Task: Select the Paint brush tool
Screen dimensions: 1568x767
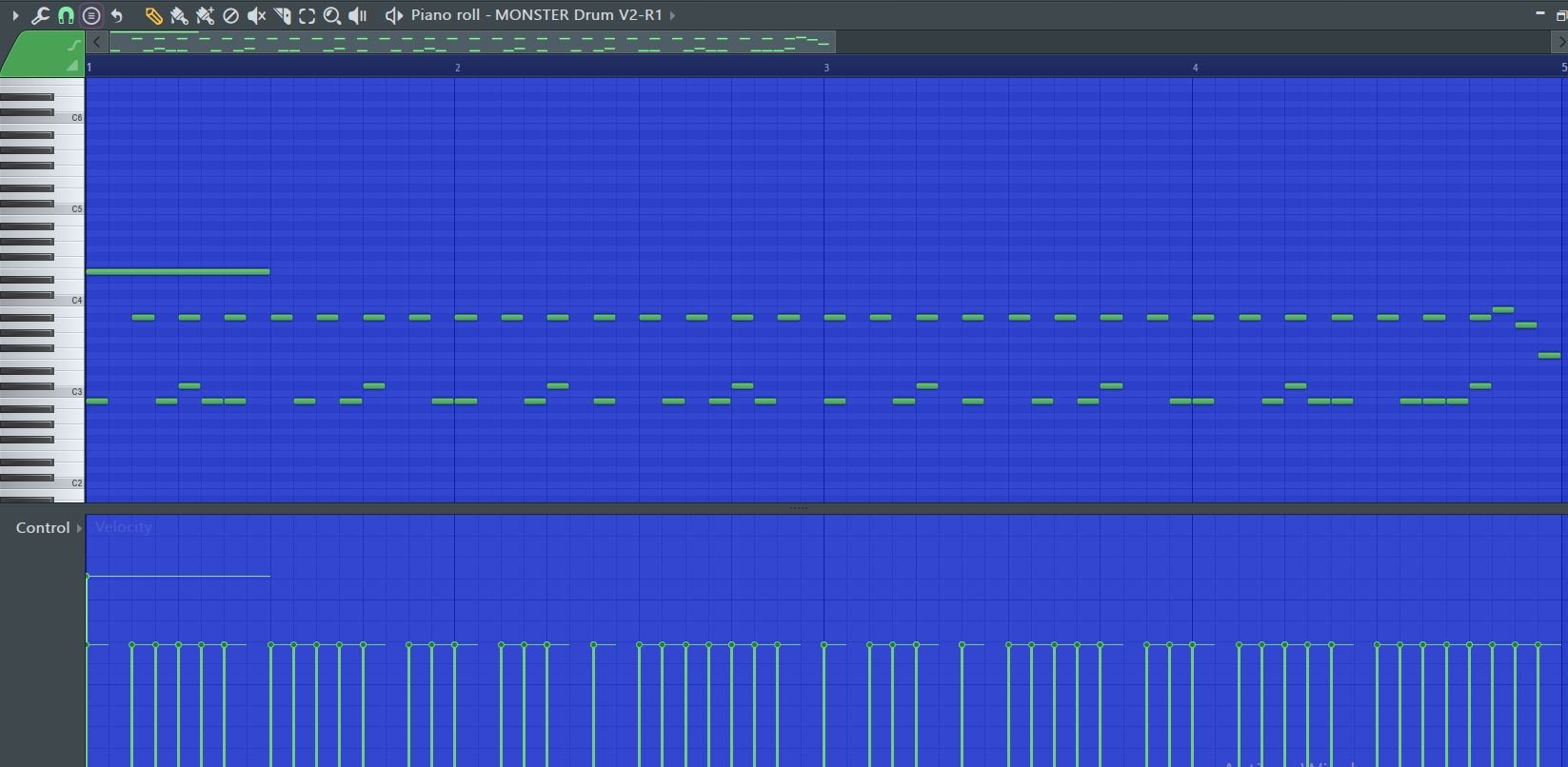Action: click(179, 15)
